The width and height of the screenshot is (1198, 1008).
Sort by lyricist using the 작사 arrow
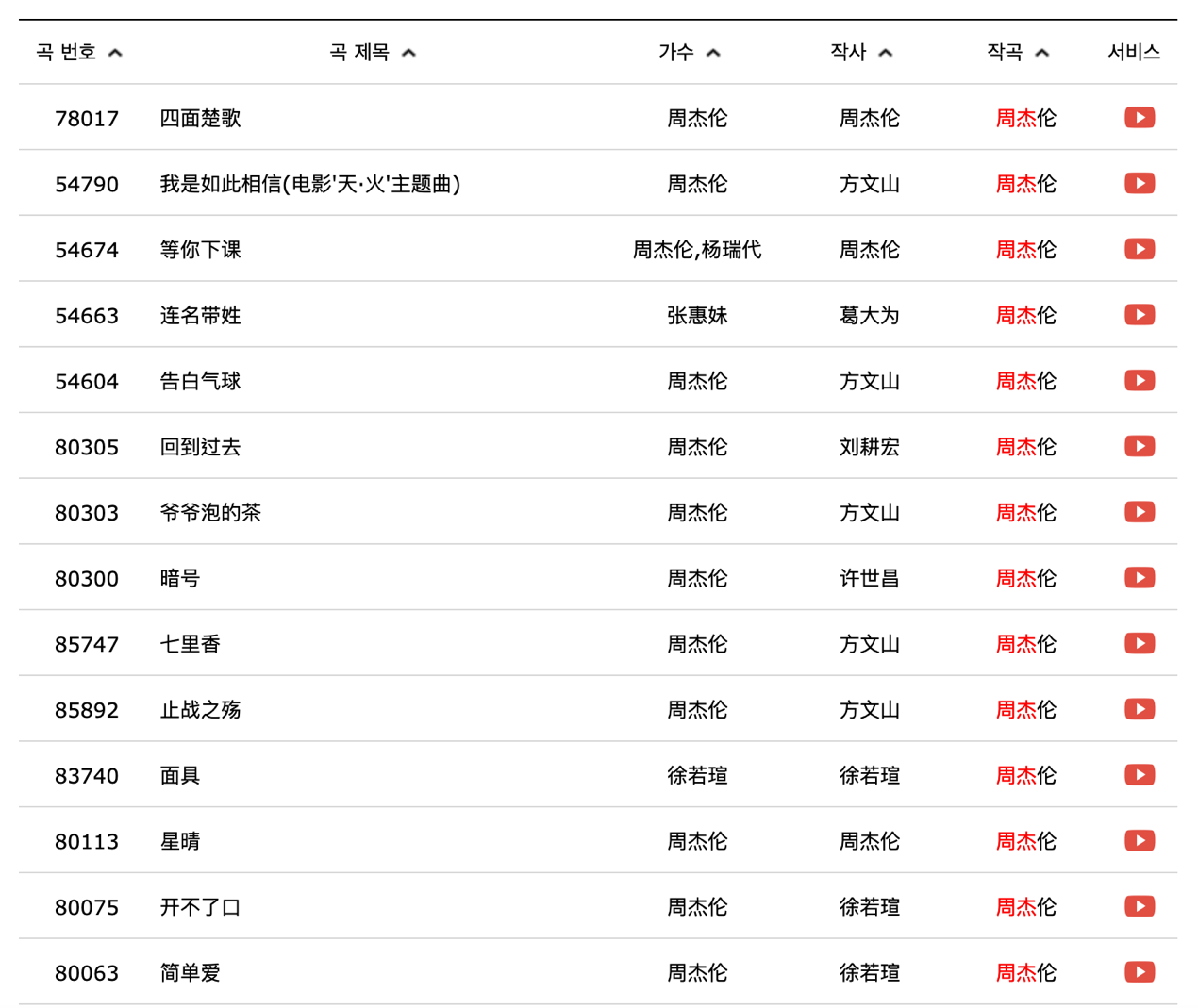(x=885, y=53)
